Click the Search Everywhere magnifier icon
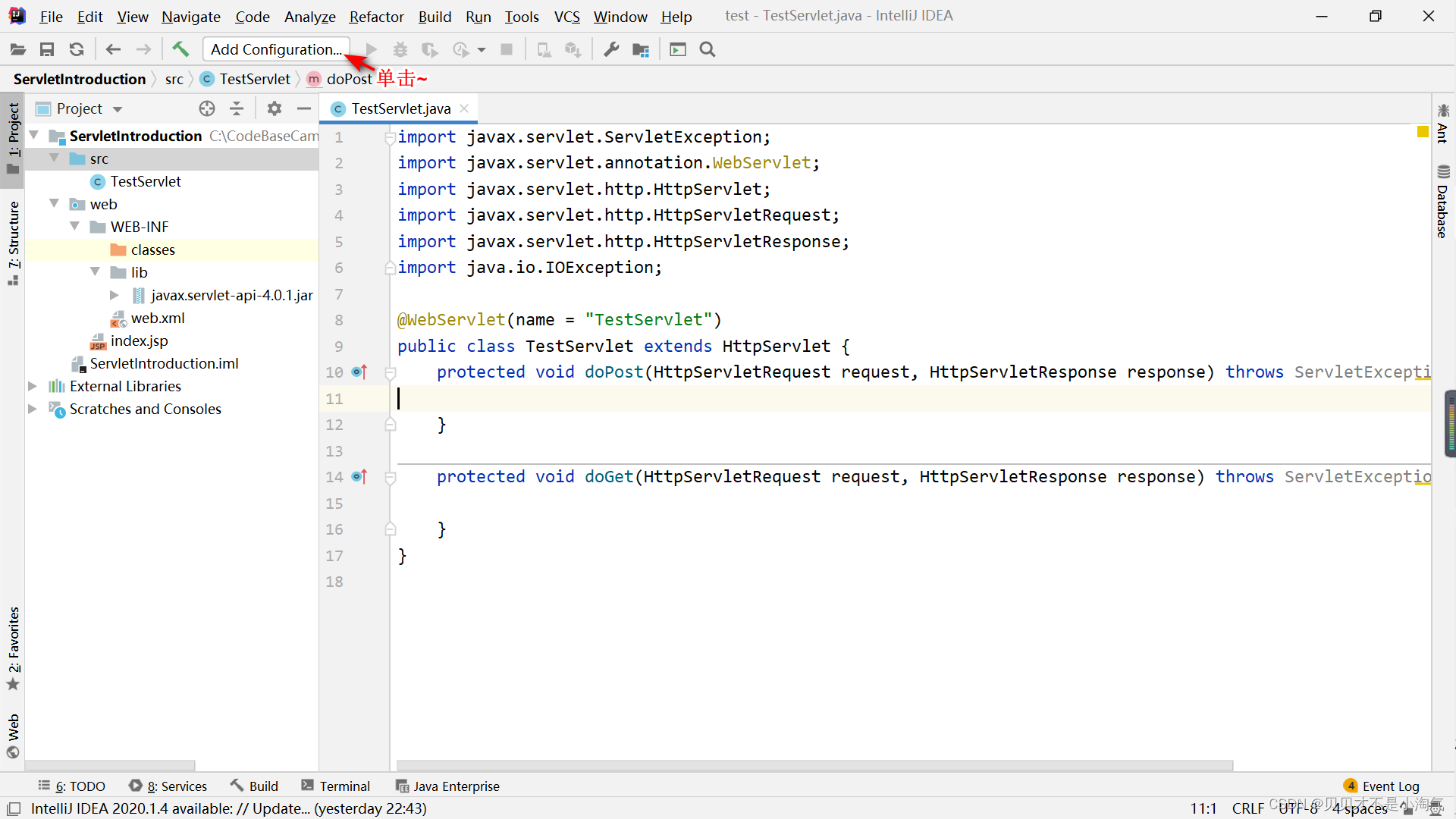This screenshot has height=819, width=1456. coord(708,49)
